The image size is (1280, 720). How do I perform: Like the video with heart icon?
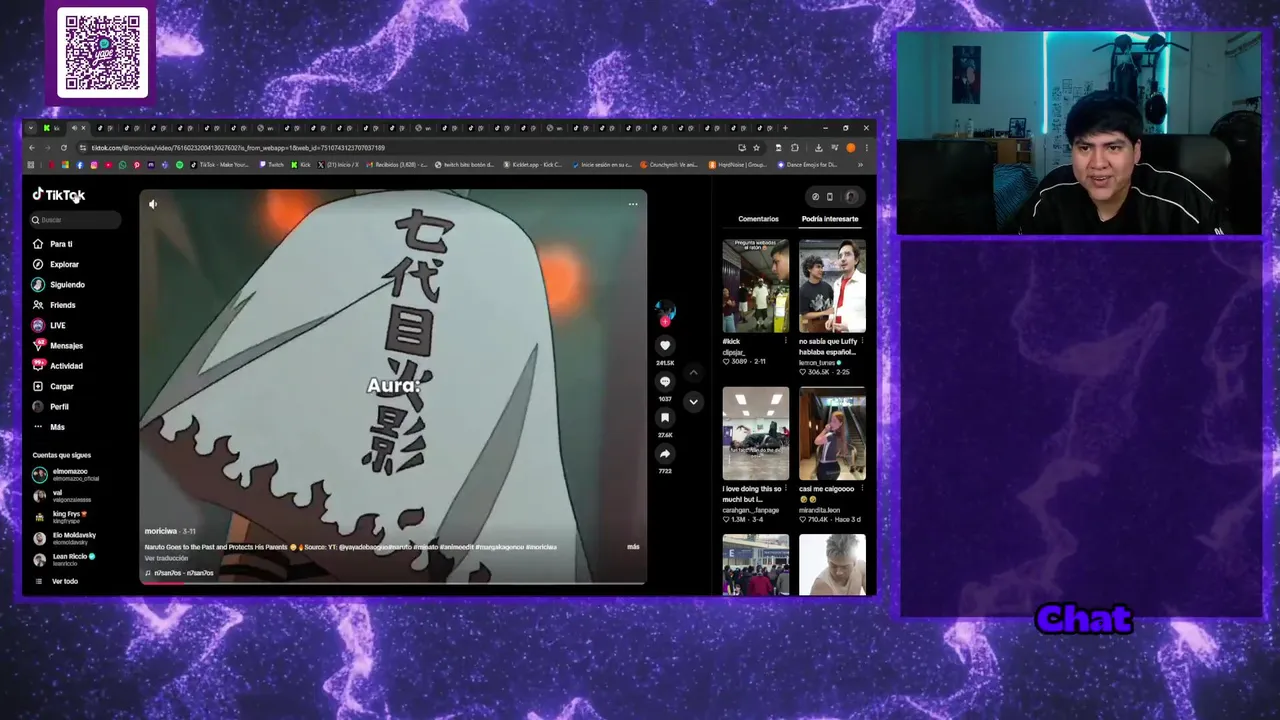(x=665, y=346)
